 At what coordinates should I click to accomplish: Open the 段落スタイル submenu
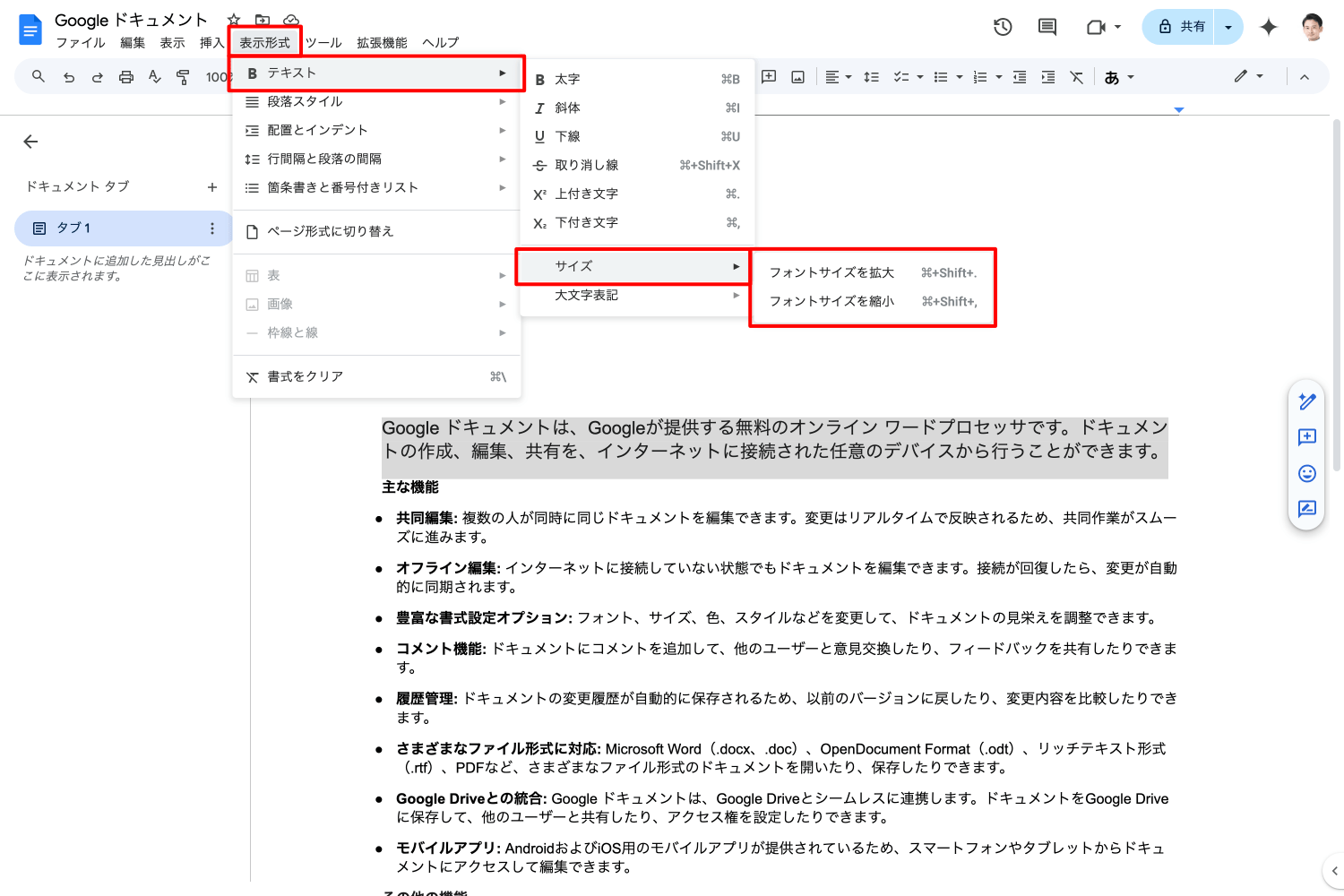(376, 101)
